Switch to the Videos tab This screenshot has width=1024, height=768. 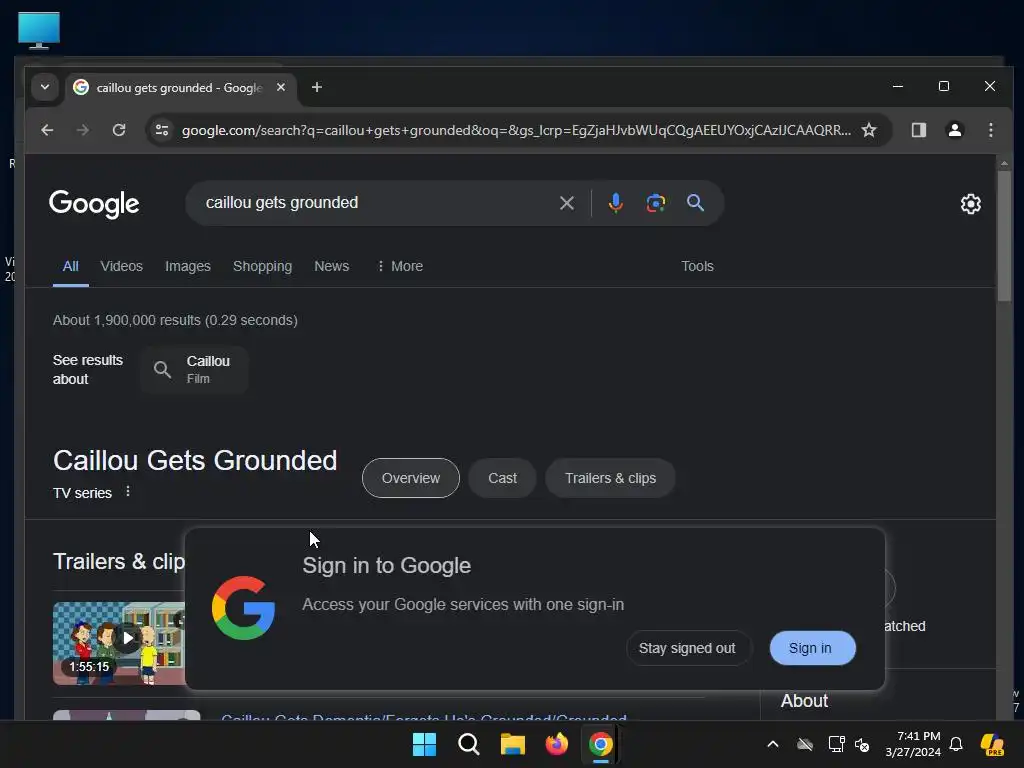pos(121,266)
